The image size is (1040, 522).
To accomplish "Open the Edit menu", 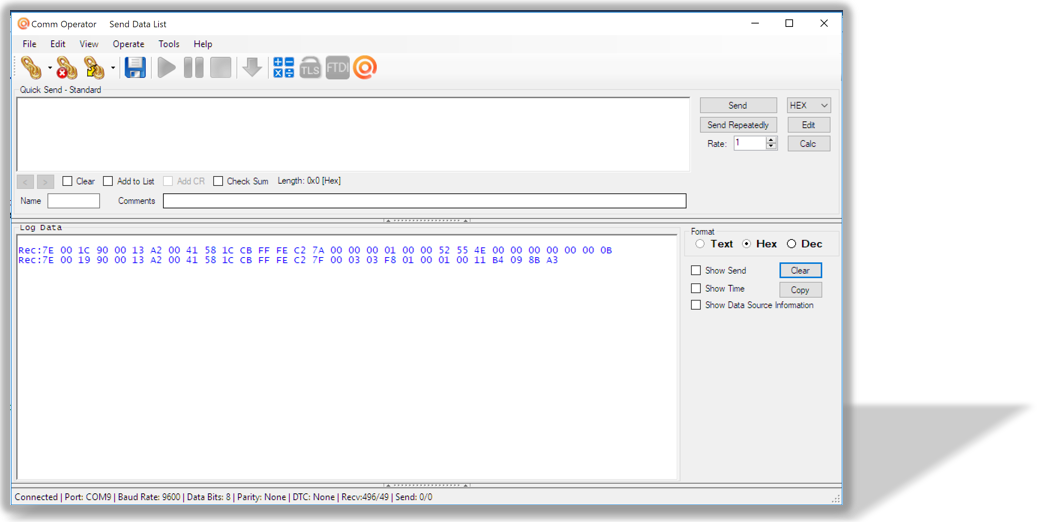I will click(58, 44).
